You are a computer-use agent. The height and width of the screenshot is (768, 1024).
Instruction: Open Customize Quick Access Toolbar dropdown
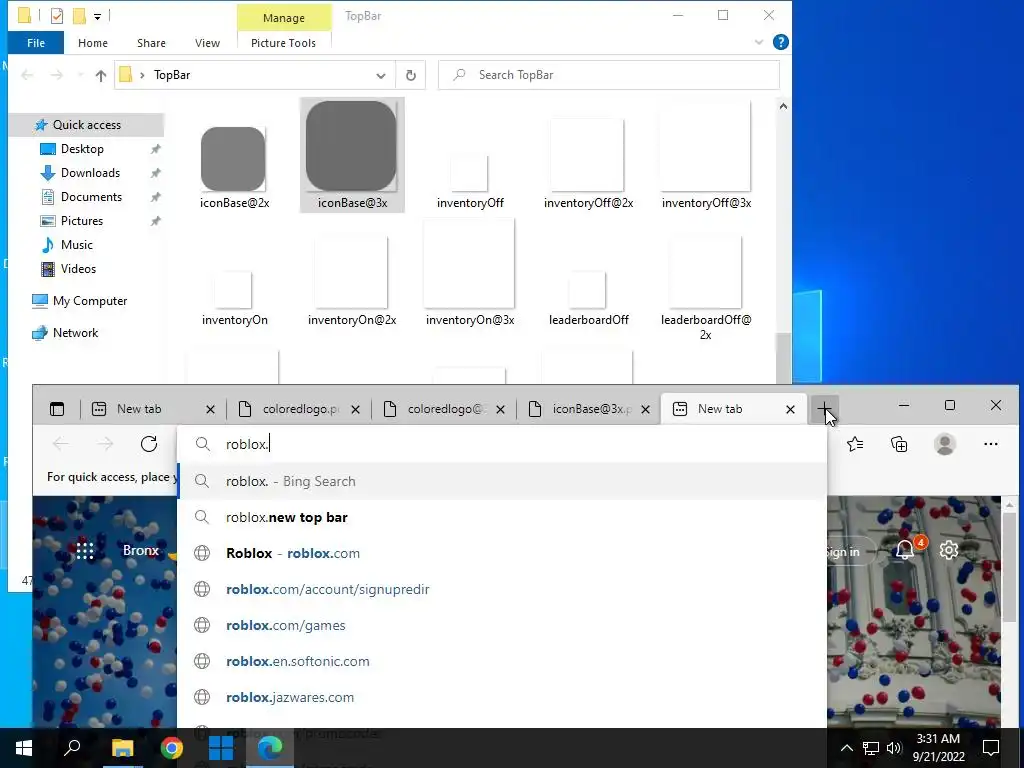pyautogui.click(x=97, y=16)
